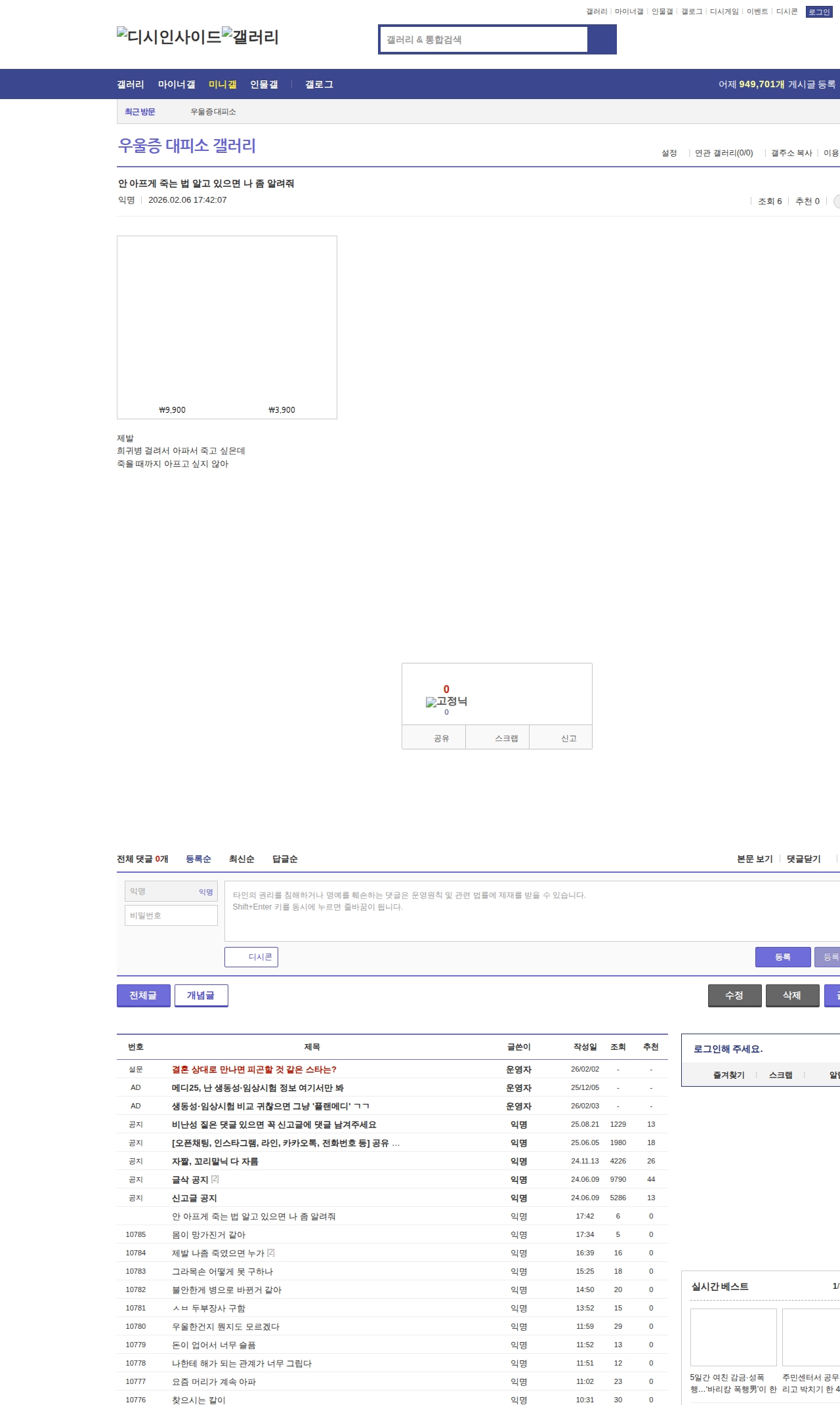Image resolution: width=840 pixels, height=1405 pixels.
Task: Open the 우울증 대피소 갤러리 title link
Action: tap(187, 146)
